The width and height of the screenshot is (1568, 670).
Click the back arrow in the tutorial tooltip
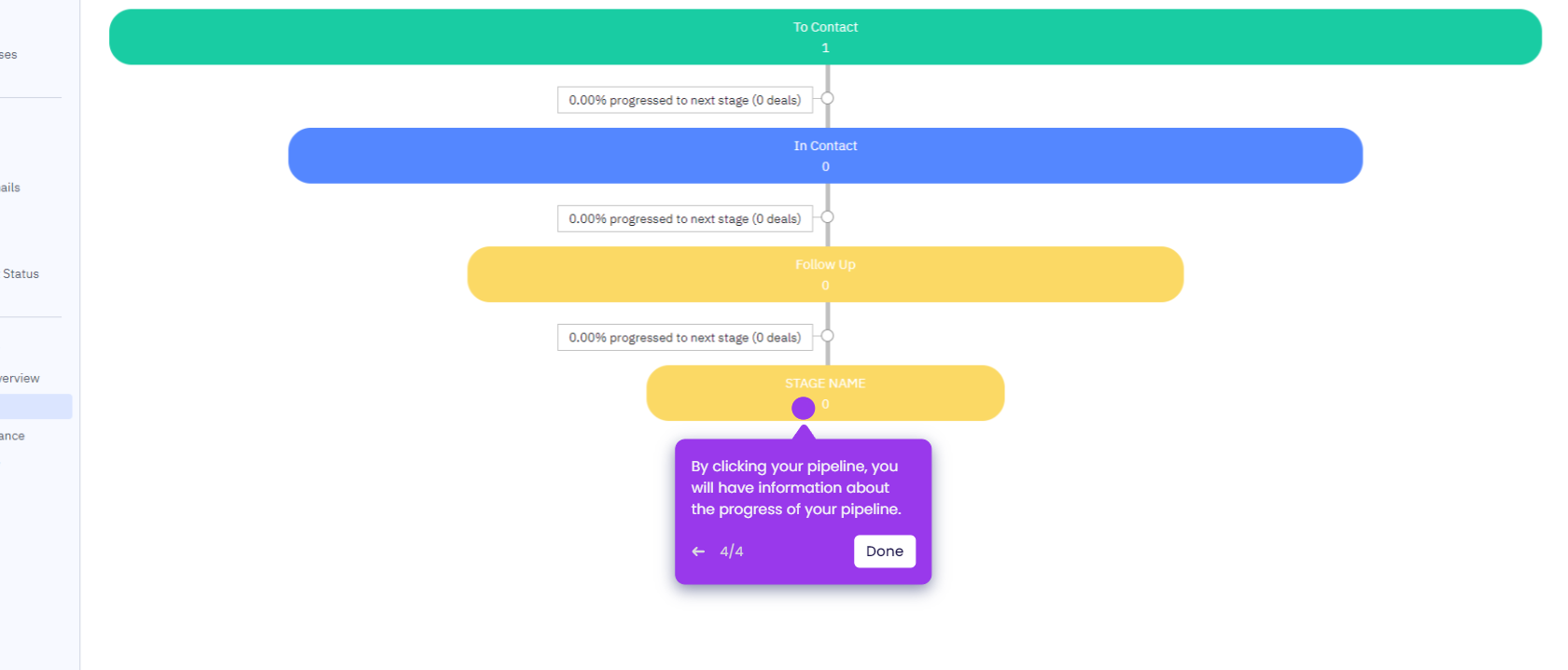pyautogui.click(x=697, y=551)
